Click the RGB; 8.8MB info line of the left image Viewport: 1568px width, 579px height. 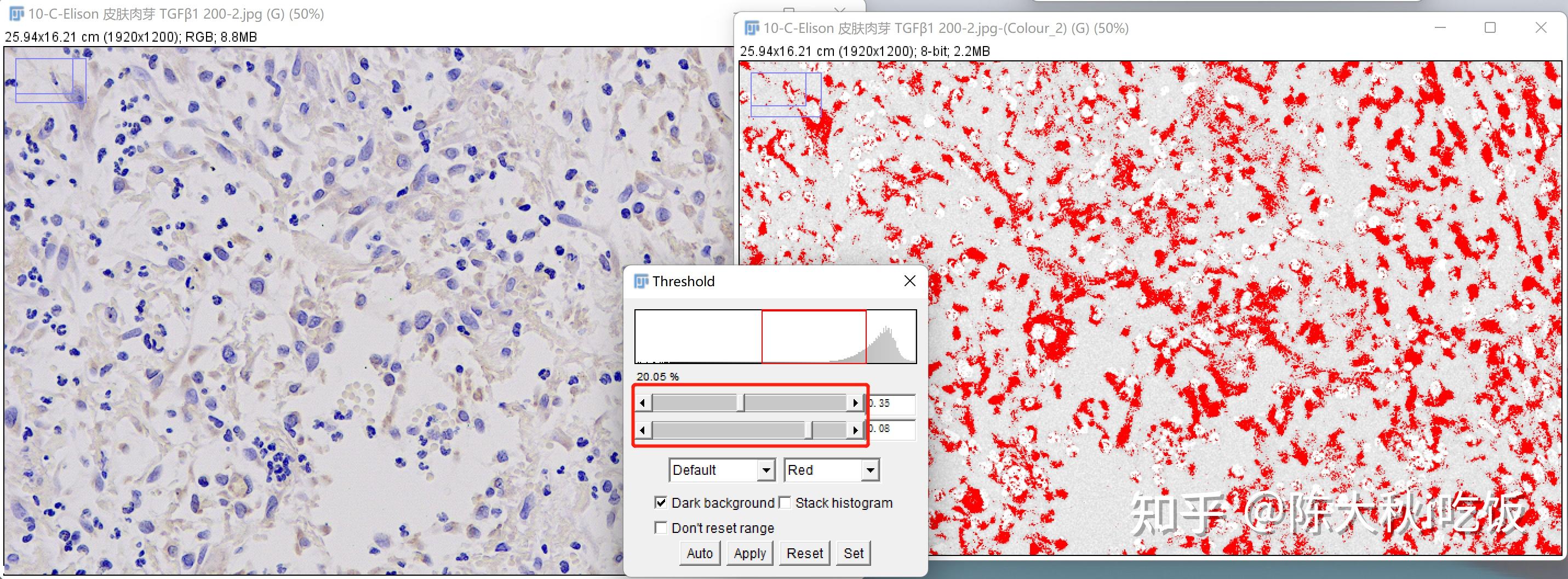131,37
